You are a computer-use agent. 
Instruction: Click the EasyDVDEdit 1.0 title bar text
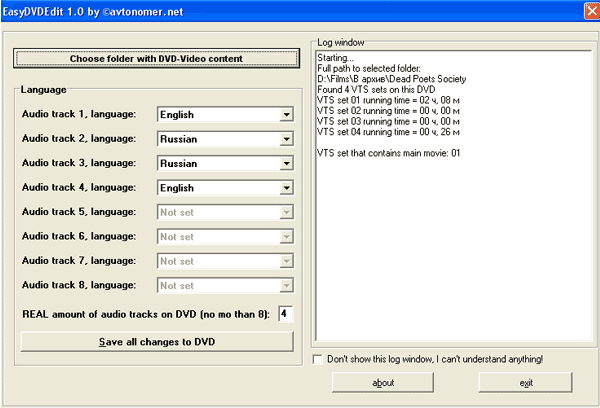pyautogui.click(x=93, y=11)
